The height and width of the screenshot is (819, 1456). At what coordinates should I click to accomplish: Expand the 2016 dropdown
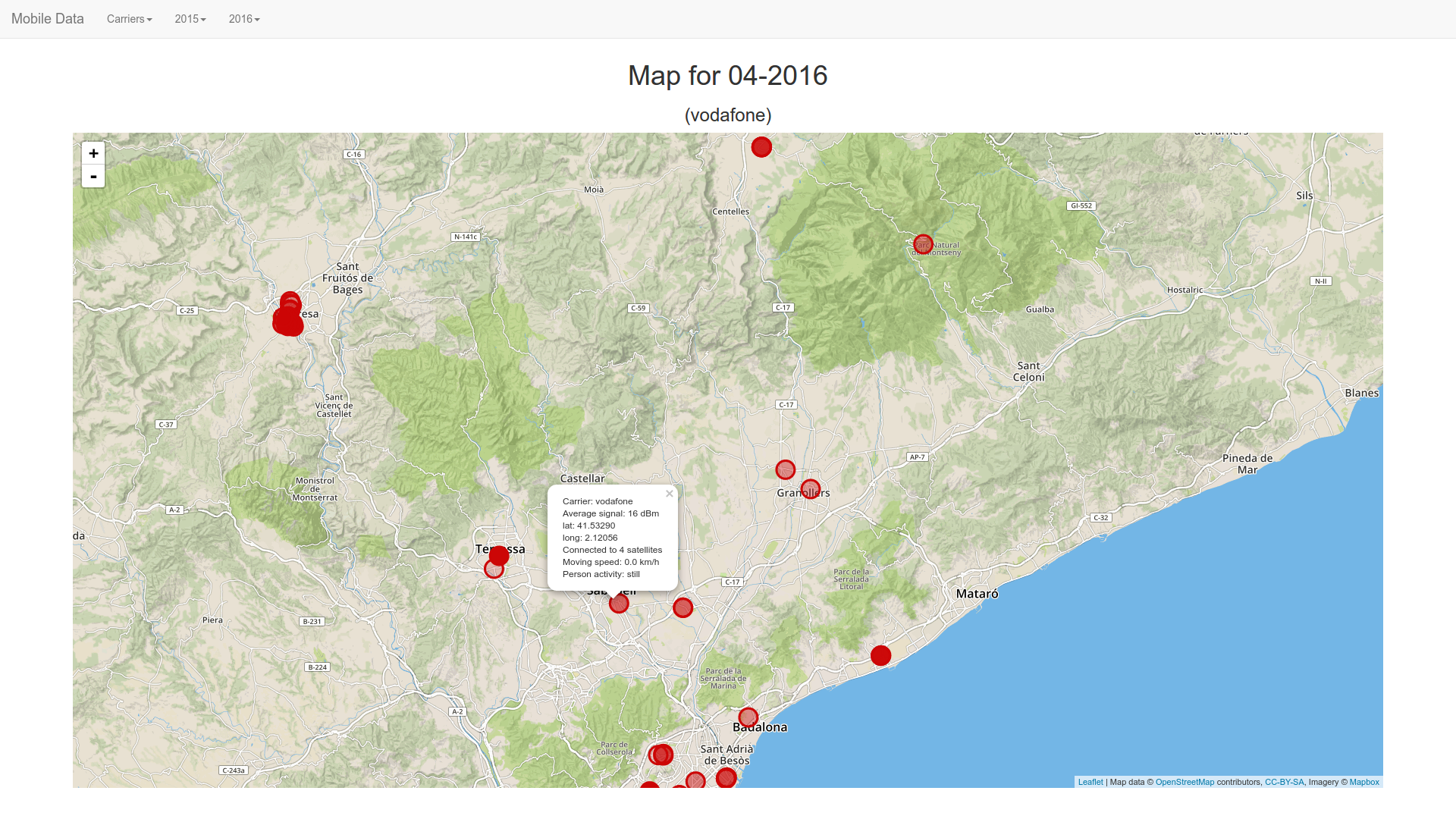[x=244, y=19]
